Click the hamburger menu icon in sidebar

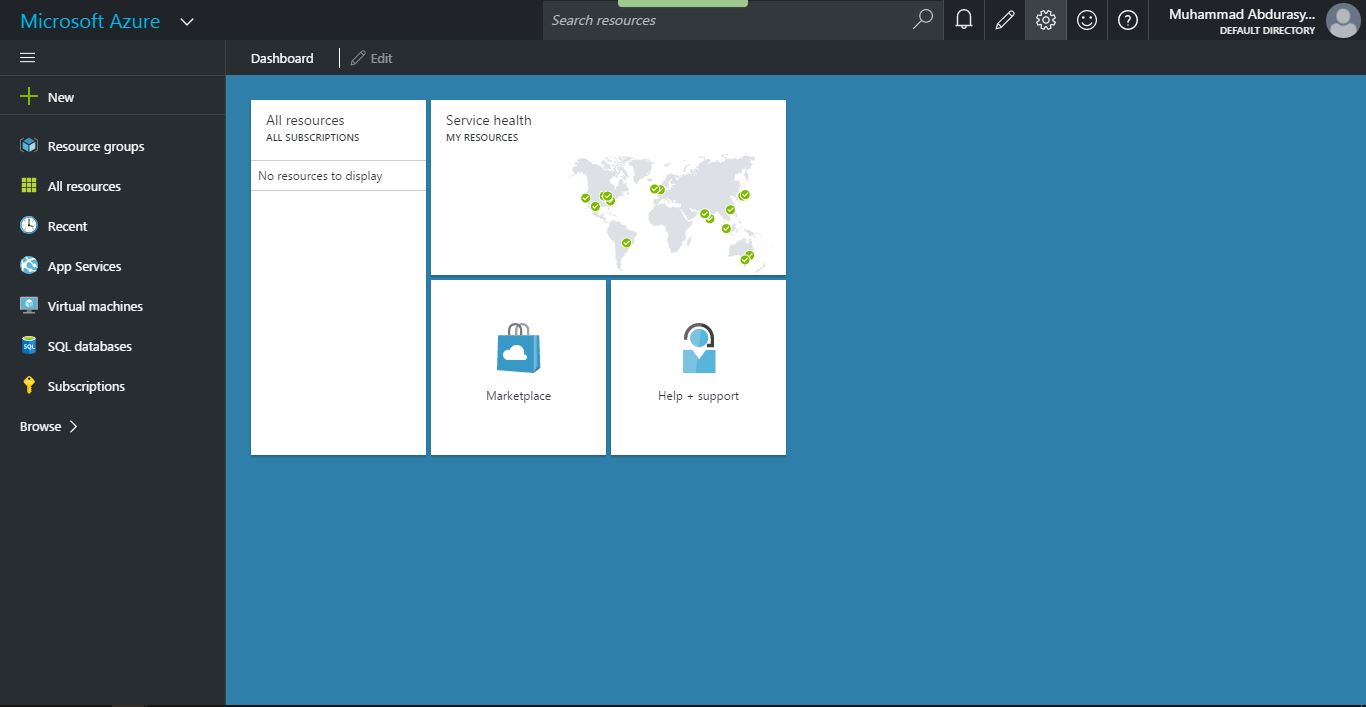coord(28,58)
